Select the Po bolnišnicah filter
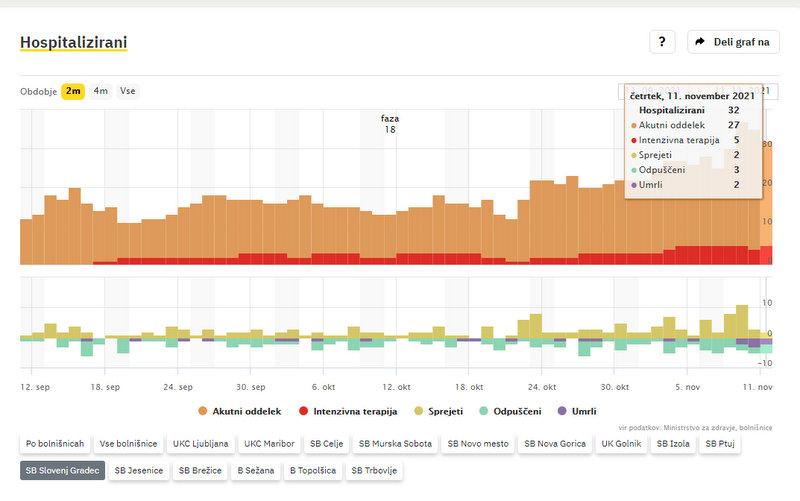This screenshot has height=501, width=800. point(55,443)
